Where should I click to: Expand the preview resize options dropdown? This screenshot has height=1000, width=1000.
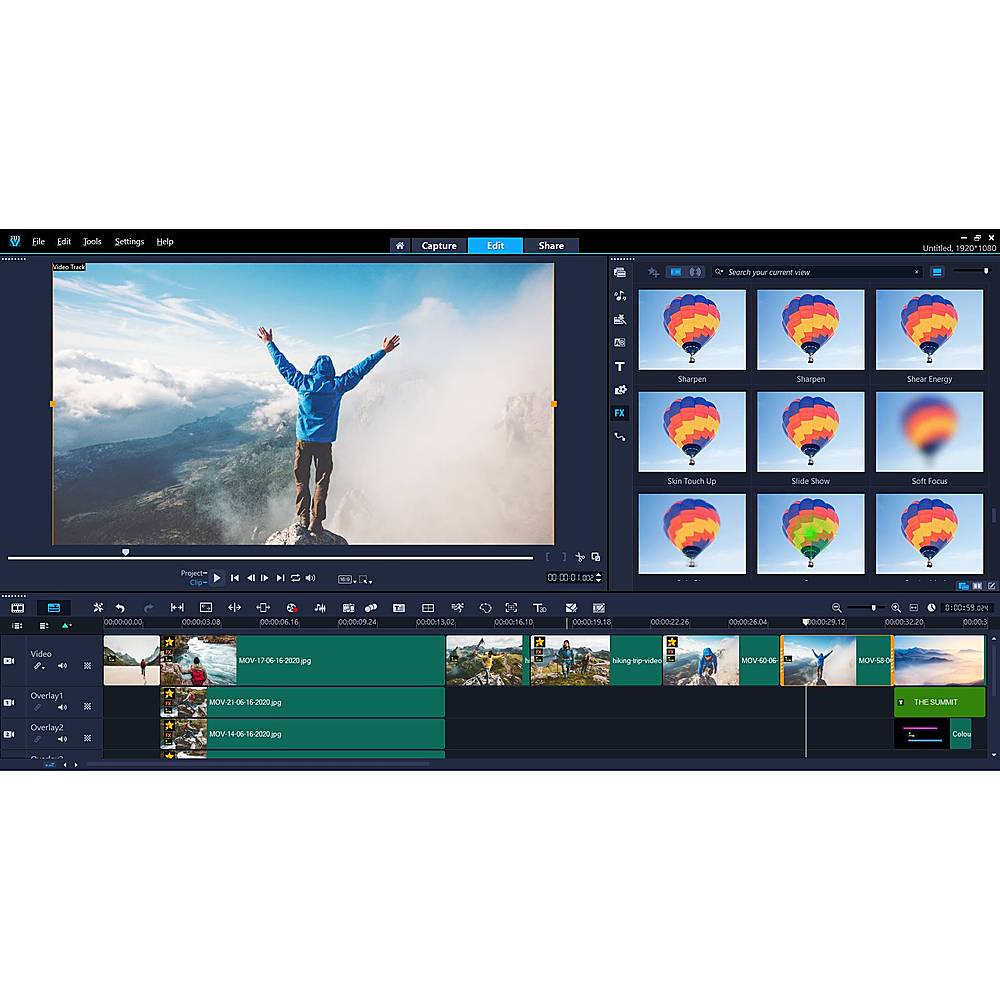click(x=366, y=579)
